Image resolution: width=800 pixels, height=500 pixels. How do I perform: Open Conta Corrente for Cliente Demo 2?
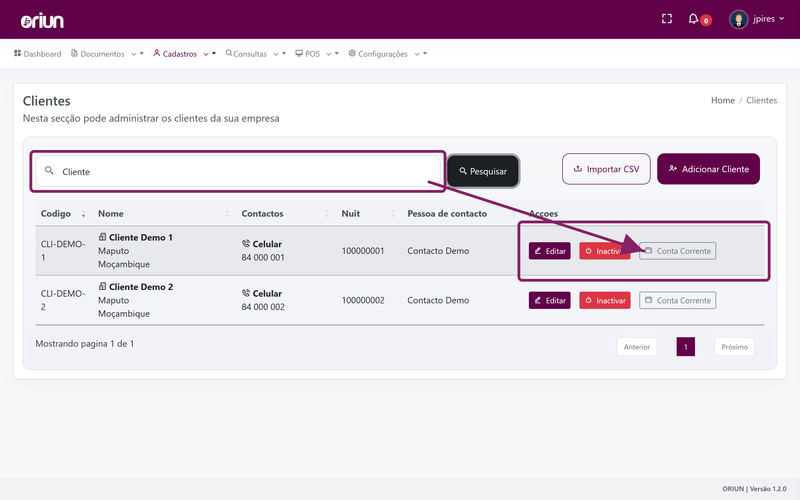[678, 301]
